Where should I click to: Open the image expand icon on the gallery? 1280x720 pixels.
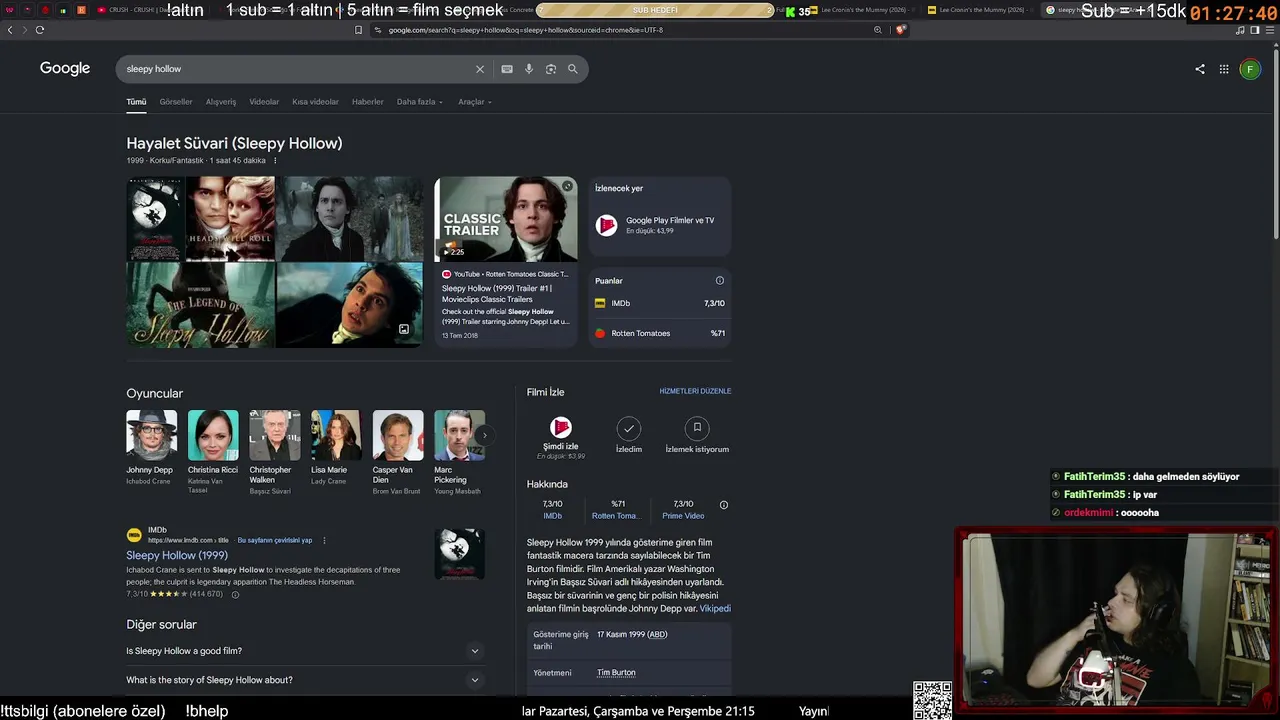pyautogui.click(x=404, y=329)
